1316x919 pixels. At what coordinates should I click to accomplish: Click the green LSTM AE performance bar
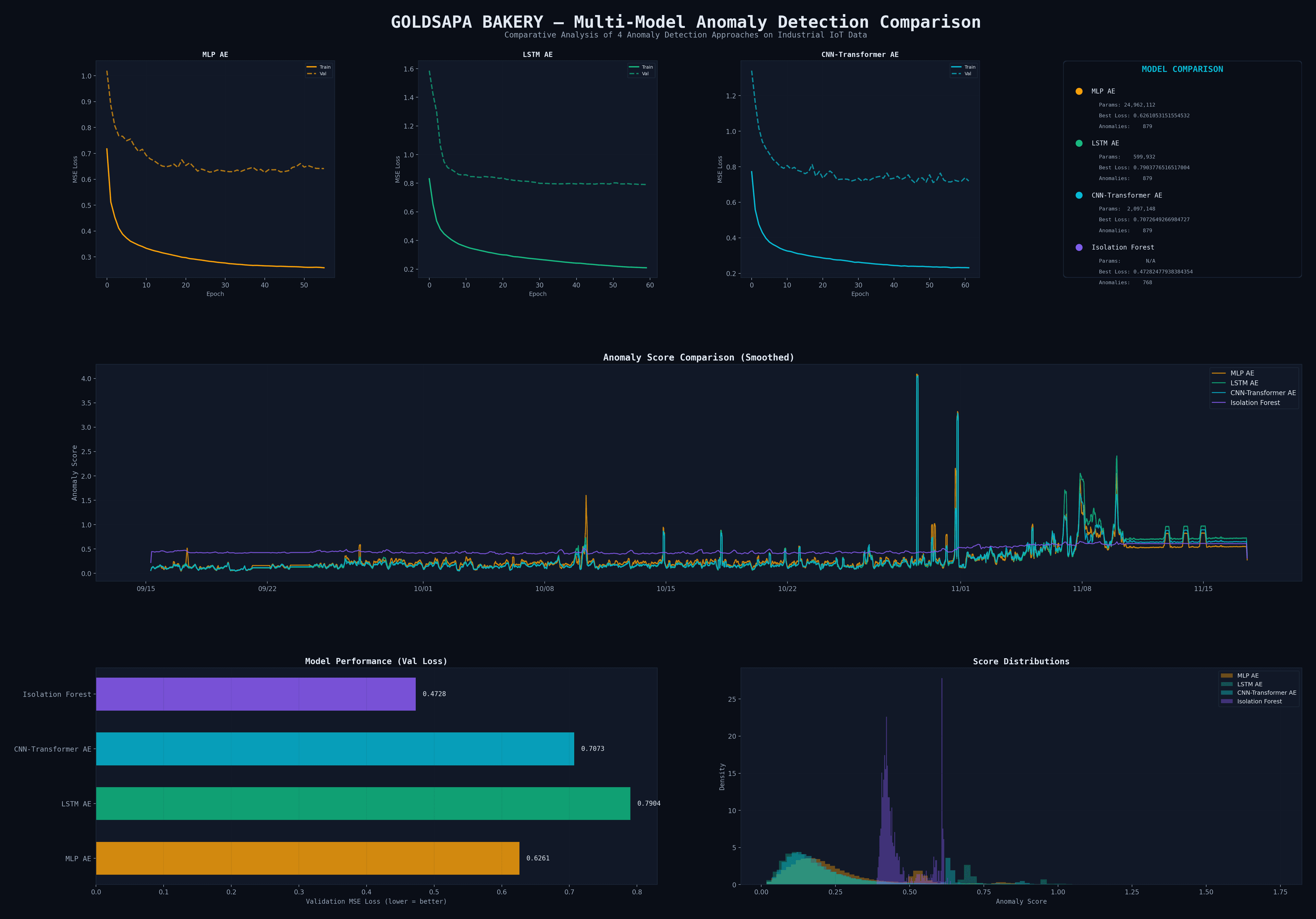click(363, 803)
